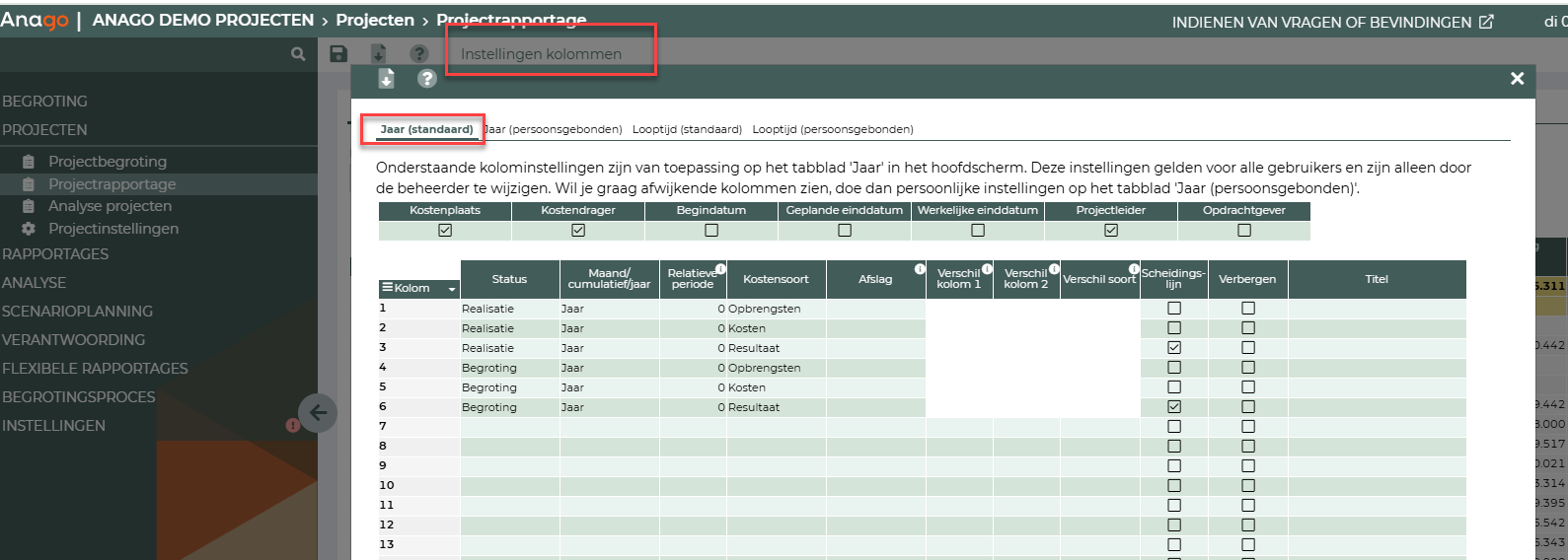
Task: Expand the RAPPORTAGES sidebar section
Action: coord(55,254)
